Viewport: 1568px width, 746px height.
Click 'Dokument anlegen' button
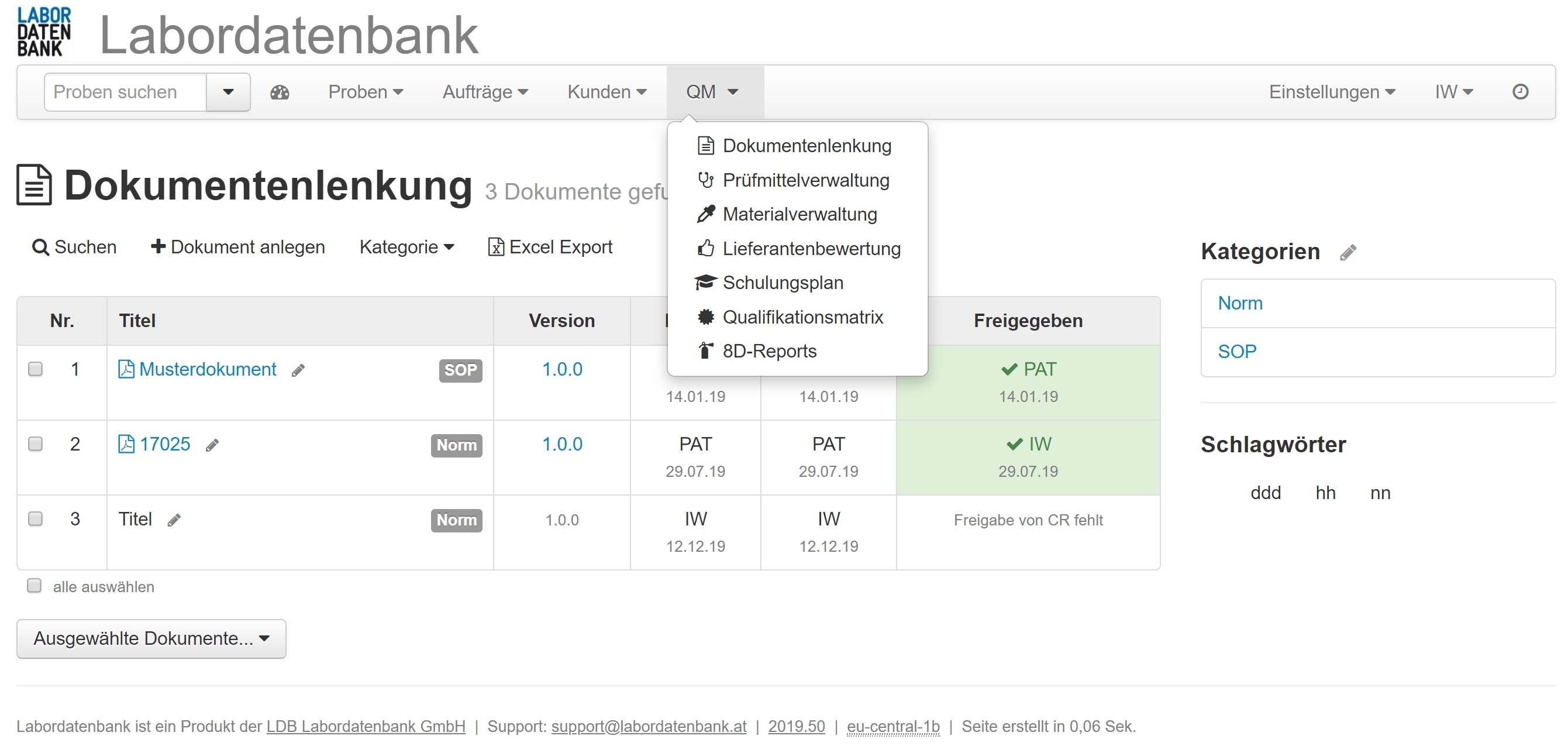238,247
